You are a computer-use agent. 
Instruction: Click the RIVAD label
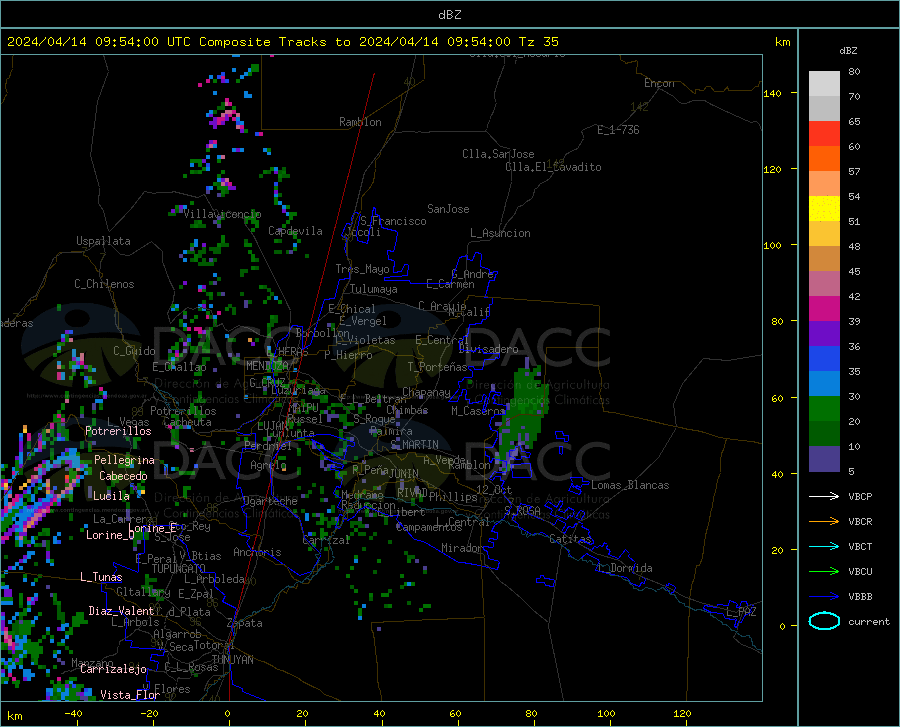(x=412, y=493)
